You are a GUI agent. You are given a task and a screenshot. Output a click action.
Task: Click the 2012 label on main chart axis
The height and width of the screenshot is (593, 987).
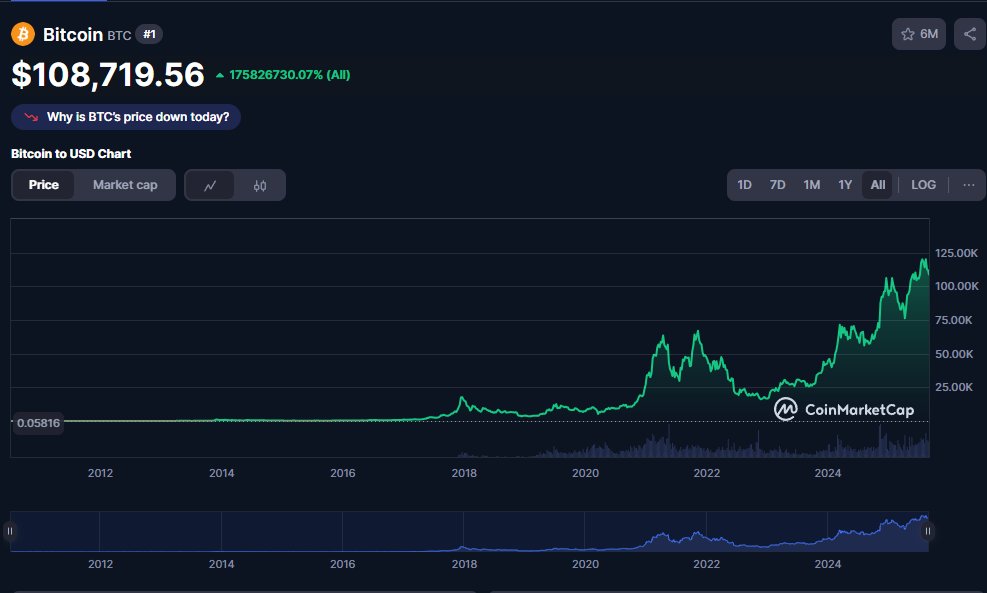click(100, 473)
